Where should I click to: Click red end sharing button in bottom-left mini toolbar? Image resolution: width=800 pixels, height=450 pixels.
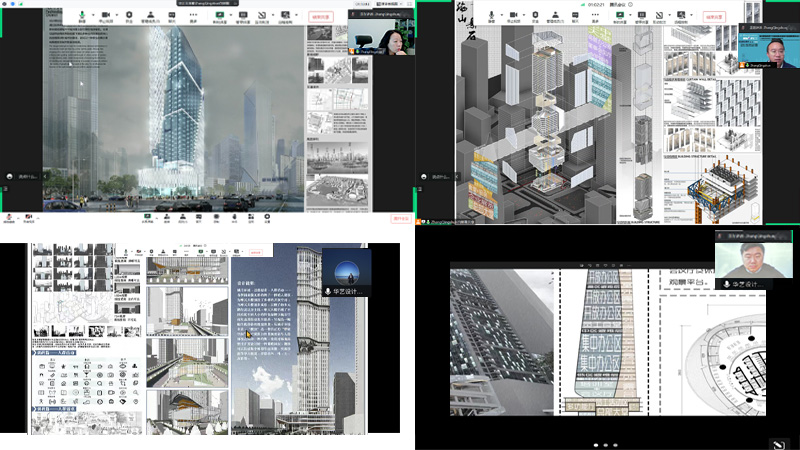point(256,252)
